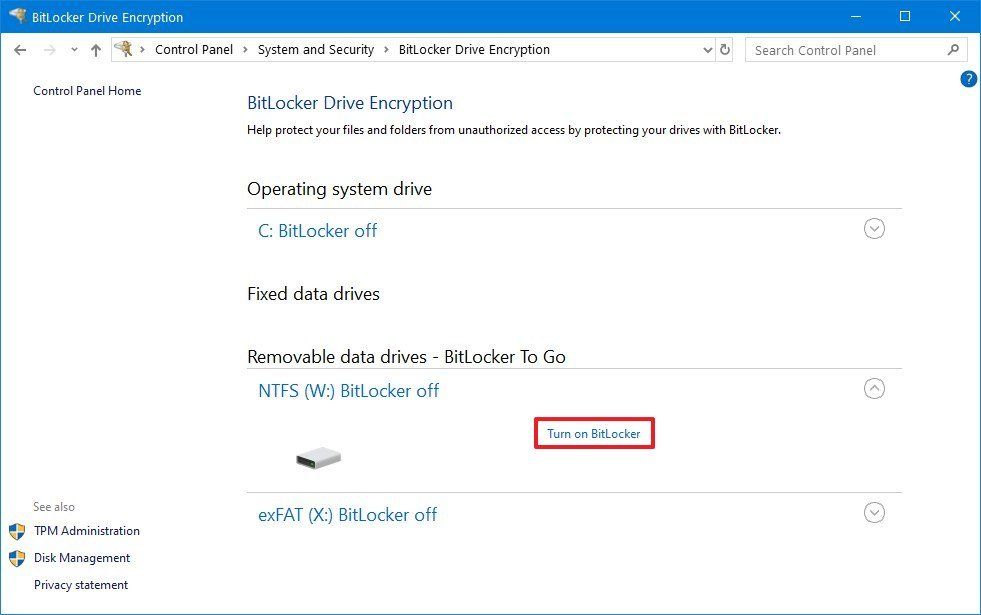981x615 pixels.
Task: Expand the exFAT (X:) drive section
Action: [x=874, y=513]
